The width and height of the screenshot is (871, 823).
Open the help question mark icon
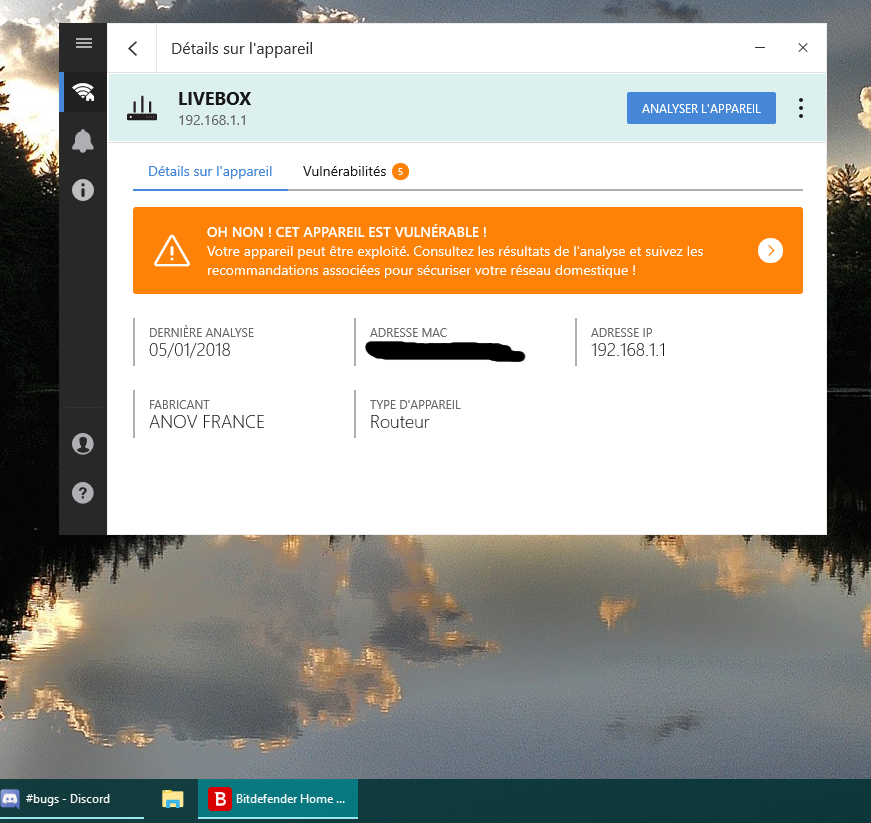83,493
